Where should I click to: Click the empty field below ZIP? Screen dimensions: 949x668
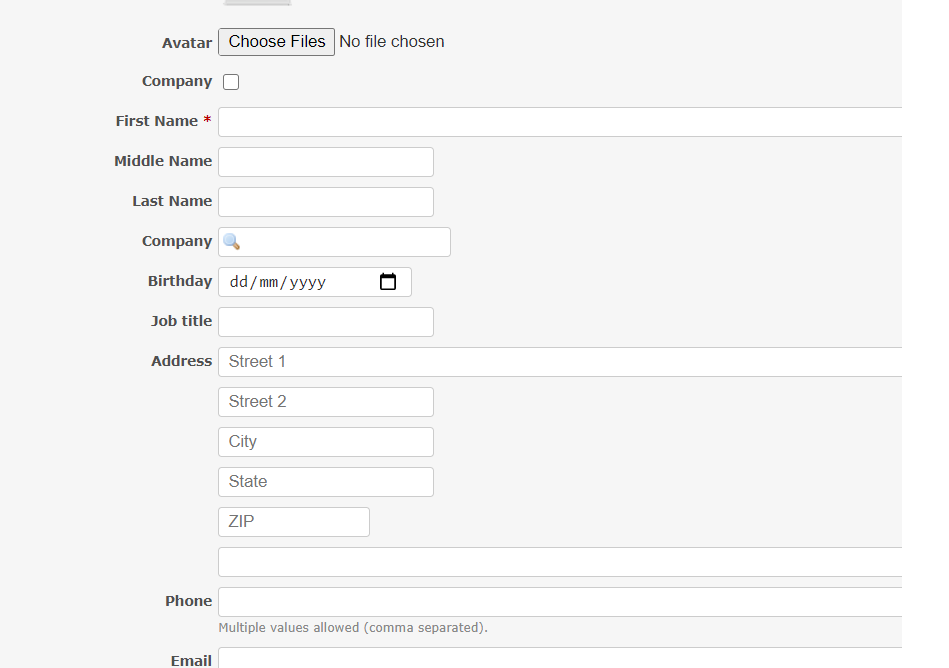[x=500, y=561]
